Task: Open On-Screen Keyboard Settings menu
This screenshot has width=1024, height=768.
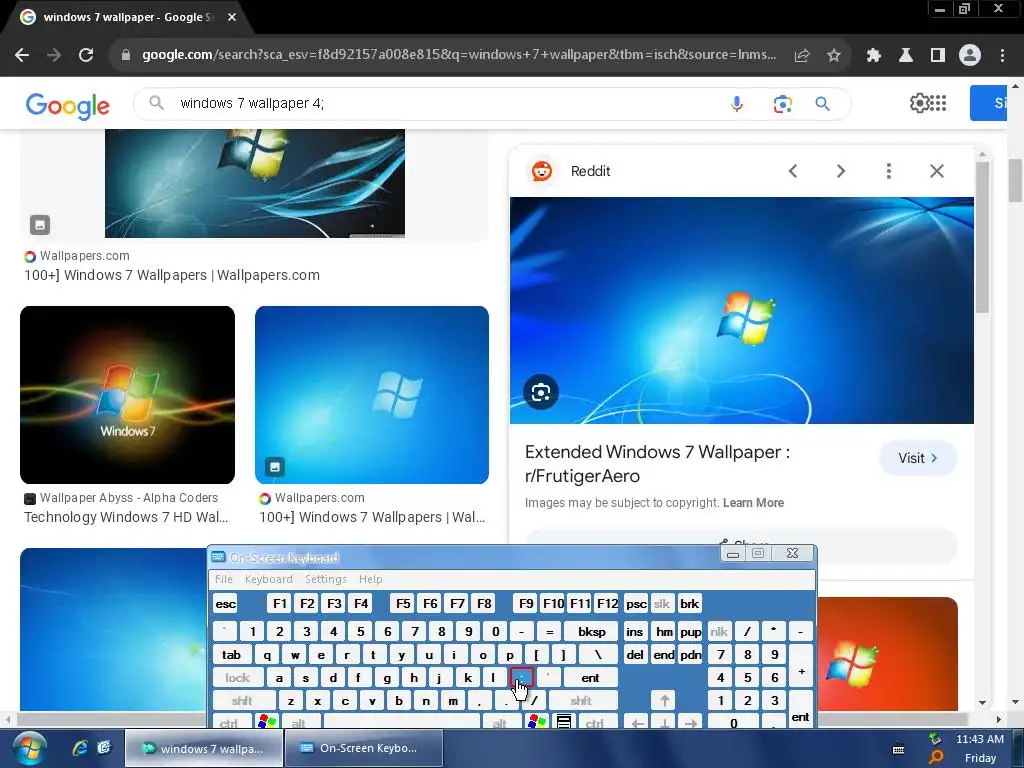Action: pyautogui.click(x=325, y=579)
